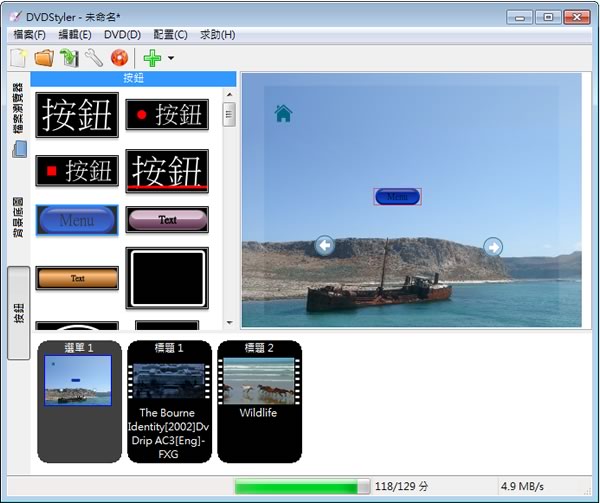The width and height of the screenshot is (600, 503).
Task: Open the DVD(D) menu
Action: click(x=122, y=35)
